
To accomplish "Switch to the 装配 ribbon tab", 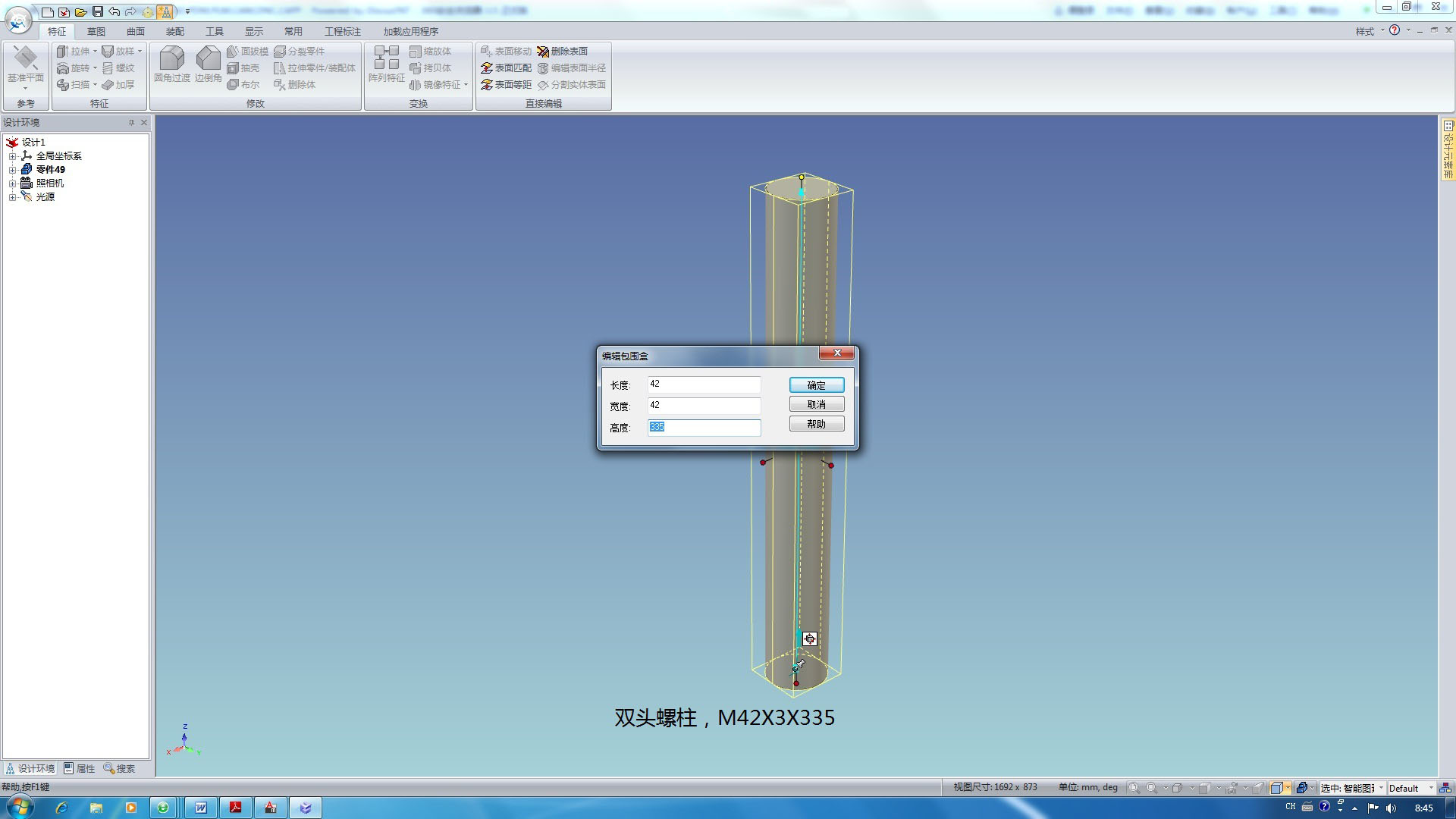I will click(174, 31).
